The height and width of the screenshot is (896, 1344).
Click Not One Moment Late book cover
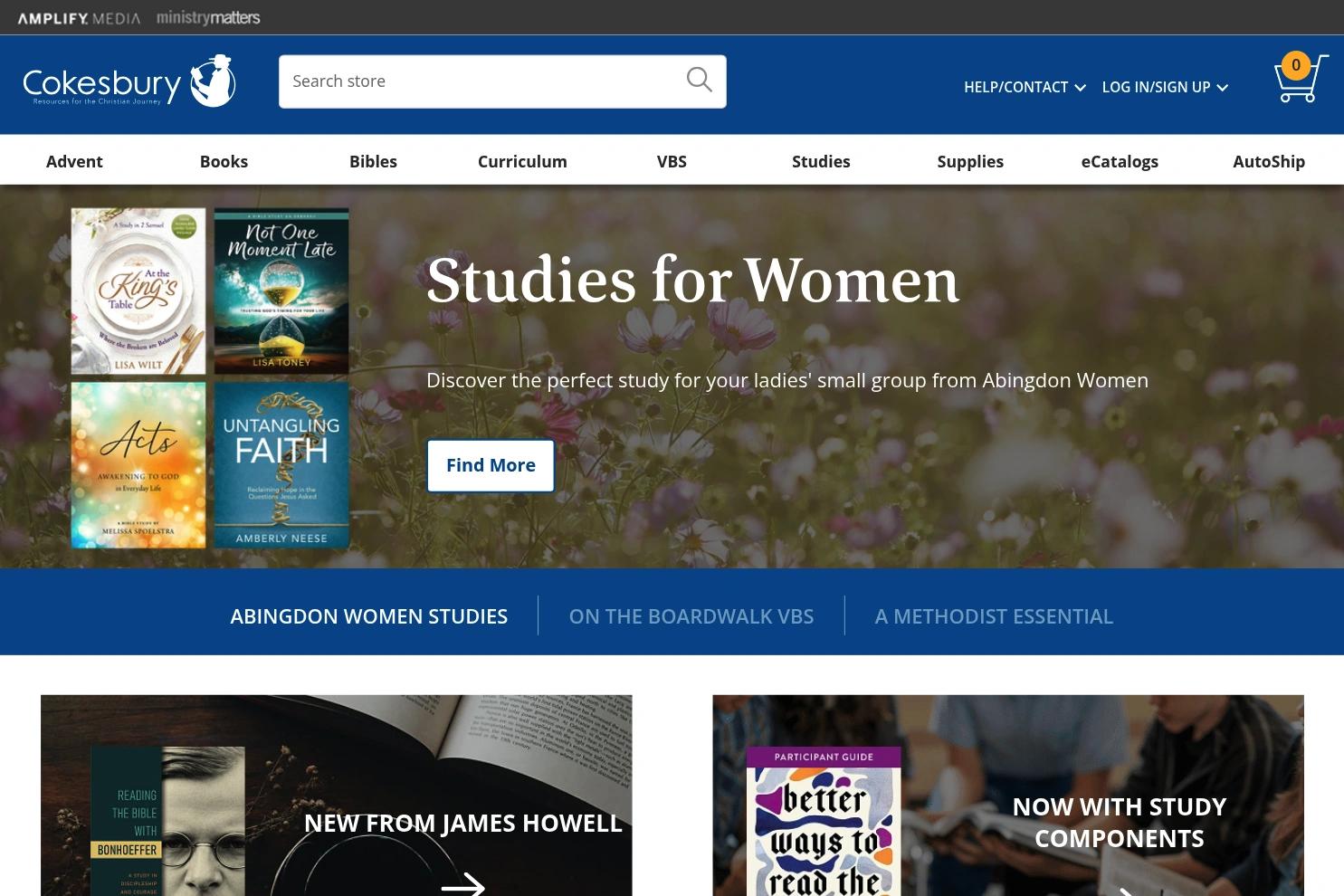(281, 291)
